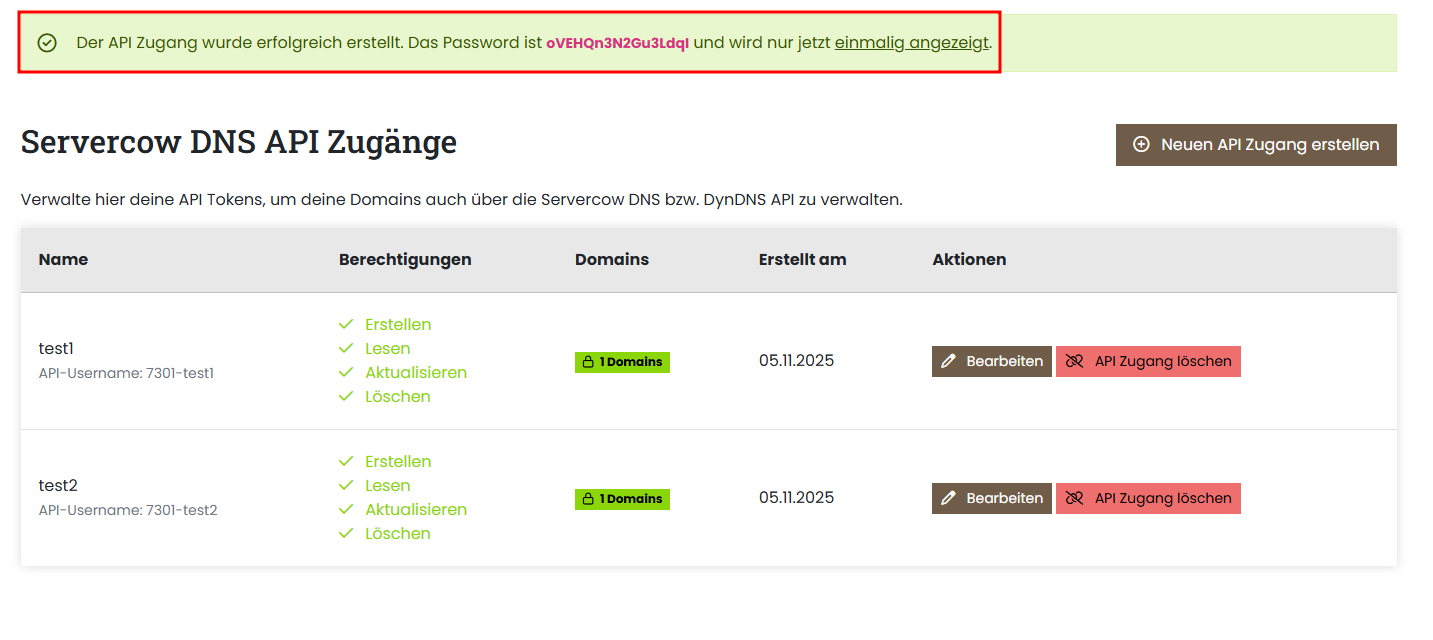
Task: Click the lock icon on test1's Domains badge
Action: pos(588,362)
